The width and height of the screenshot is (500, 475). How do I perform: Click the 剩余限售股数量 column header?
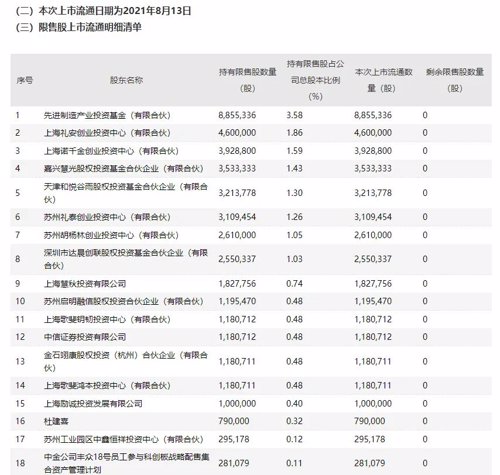pyautogui.click(x=455, y=80)
